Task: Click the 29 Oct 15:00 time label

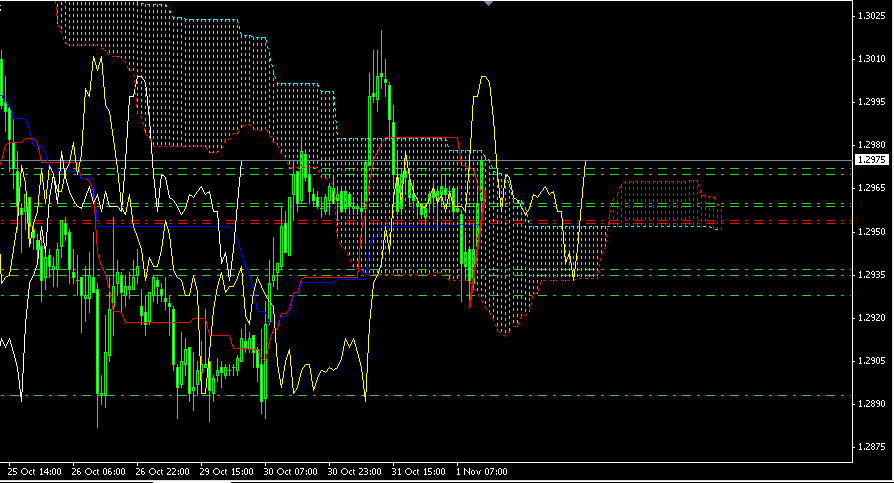Action: pos(226,472)
